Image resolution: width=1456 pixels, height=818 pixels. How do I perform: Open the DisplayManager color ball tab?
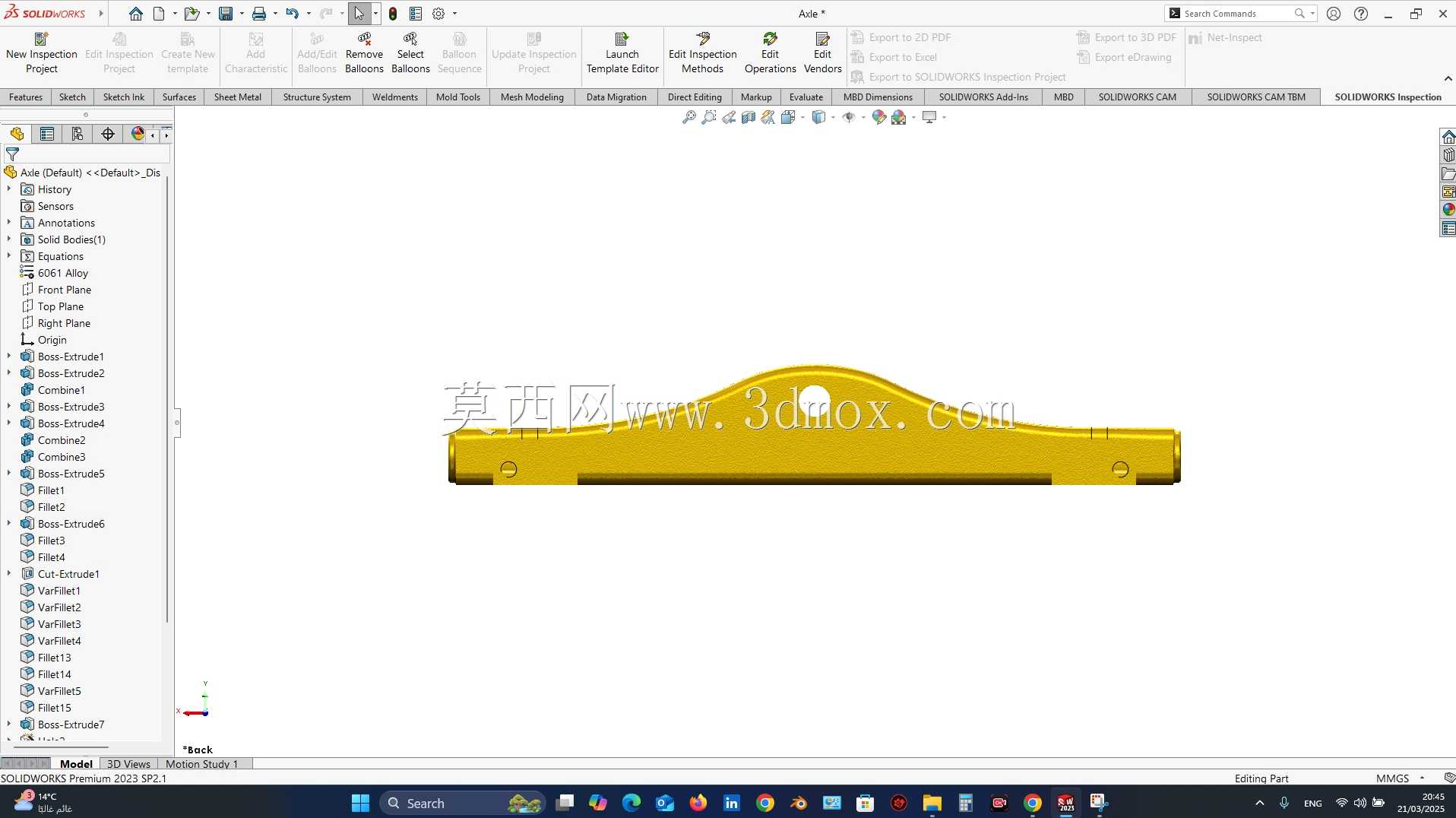138,135
